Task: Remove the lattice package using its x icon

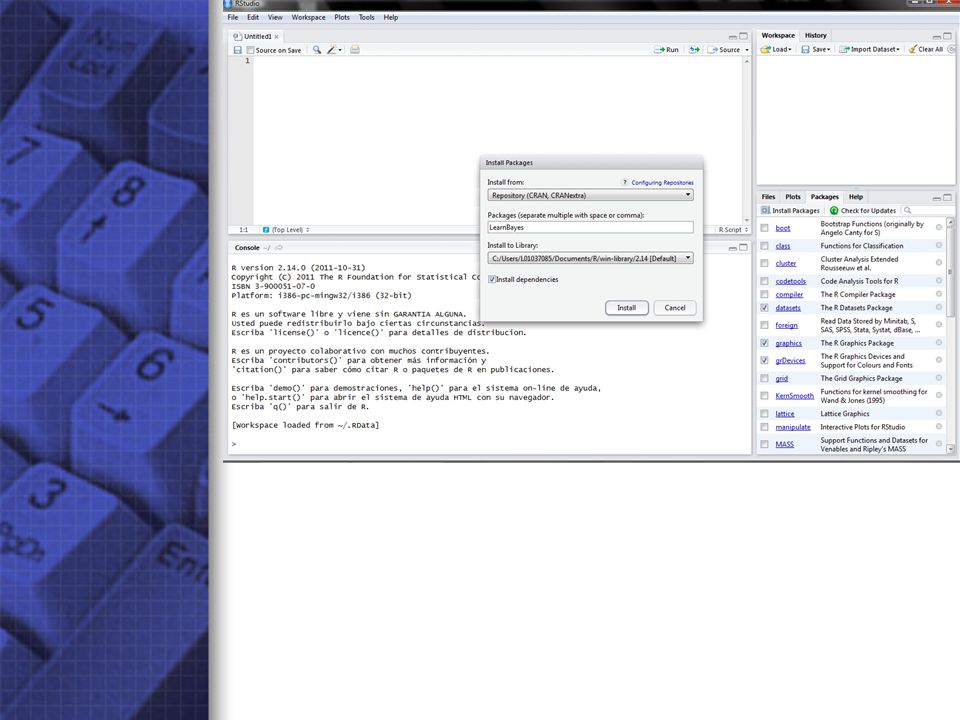Action: click(939, 414)
